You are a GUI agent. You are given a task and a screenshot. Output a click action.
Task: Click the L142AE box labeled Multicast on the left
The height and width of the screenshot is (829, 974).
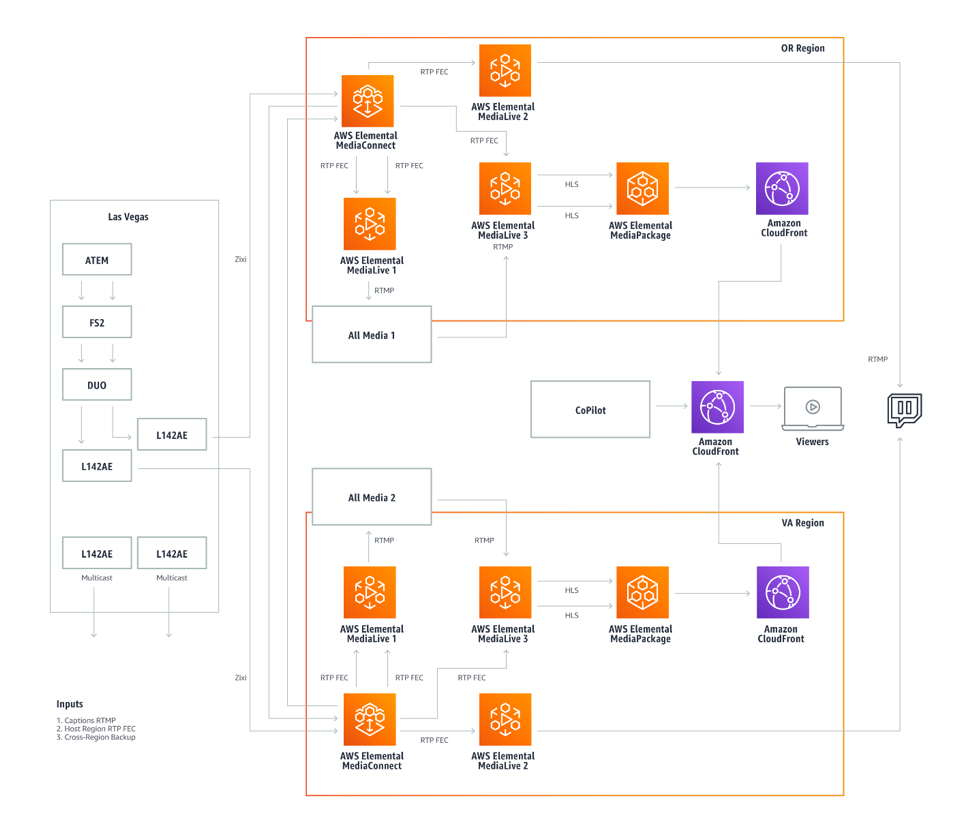click(96, 553)
